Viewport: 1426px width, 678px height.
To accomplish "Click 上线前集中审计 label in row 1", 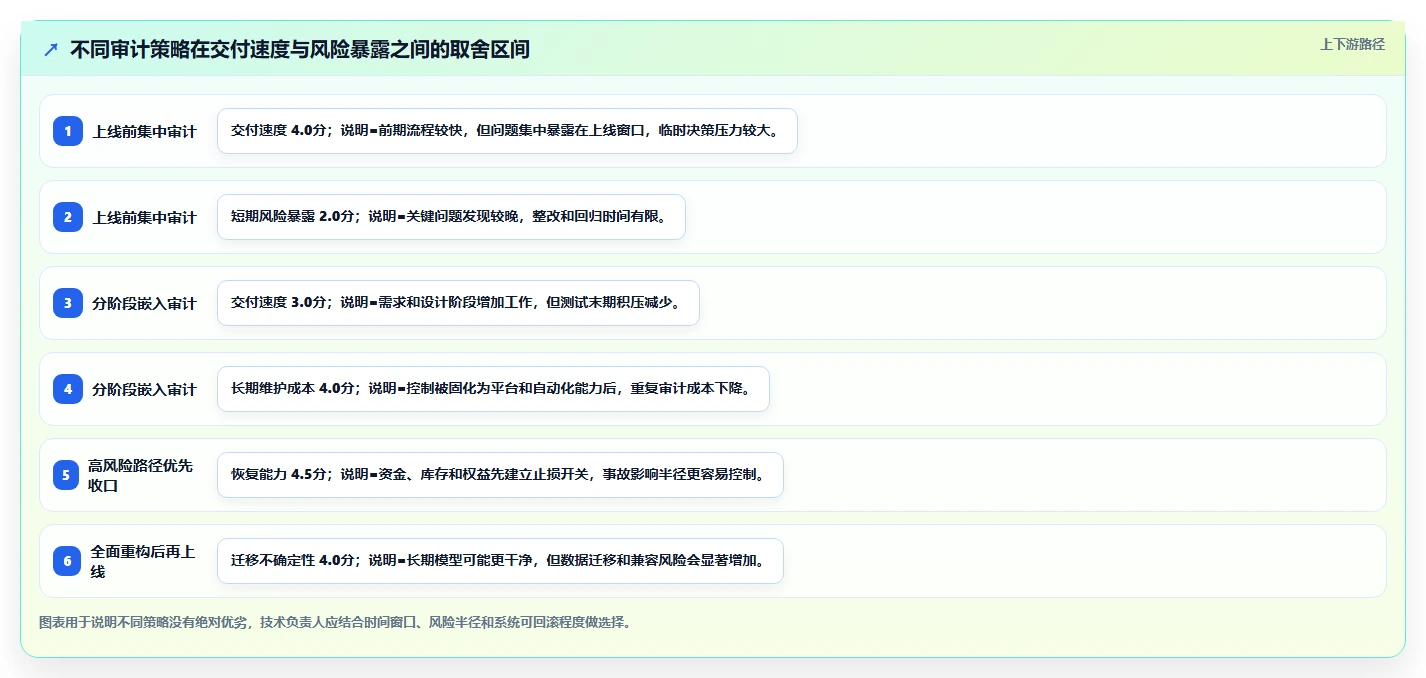I will [x=145, y=131].
